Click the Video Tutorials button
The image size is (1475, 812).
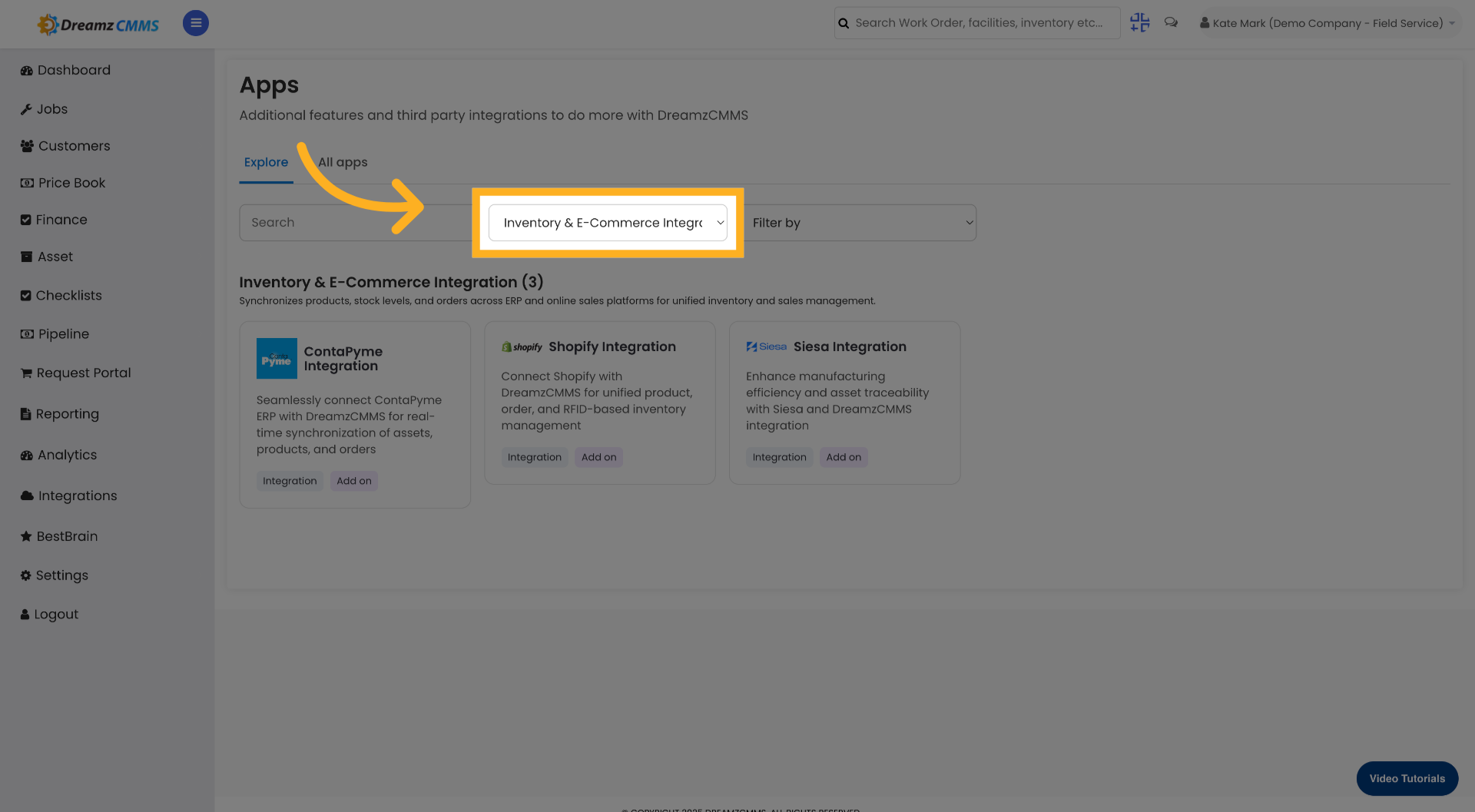[x=1407, y=778]
